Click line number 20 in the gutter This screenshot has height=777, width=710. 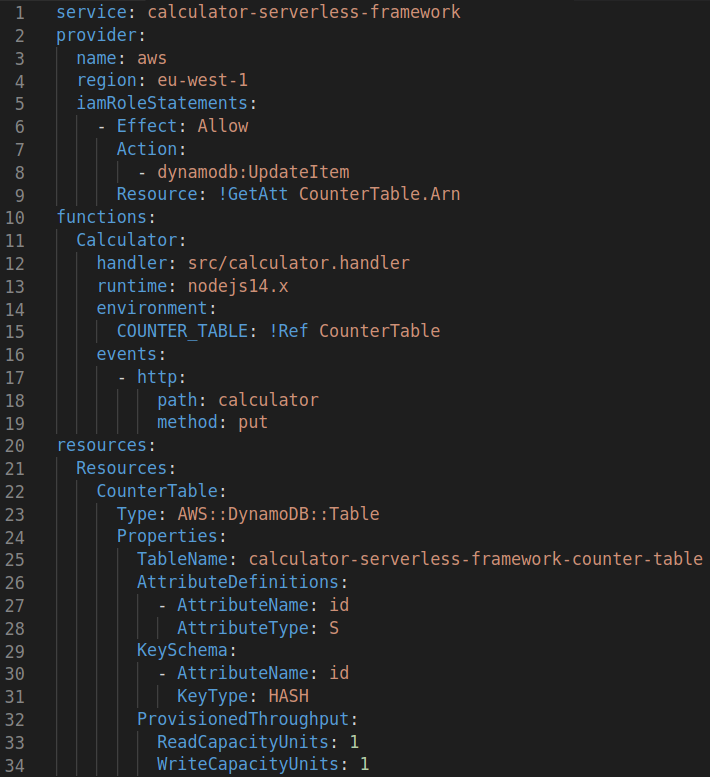(14, 446)
